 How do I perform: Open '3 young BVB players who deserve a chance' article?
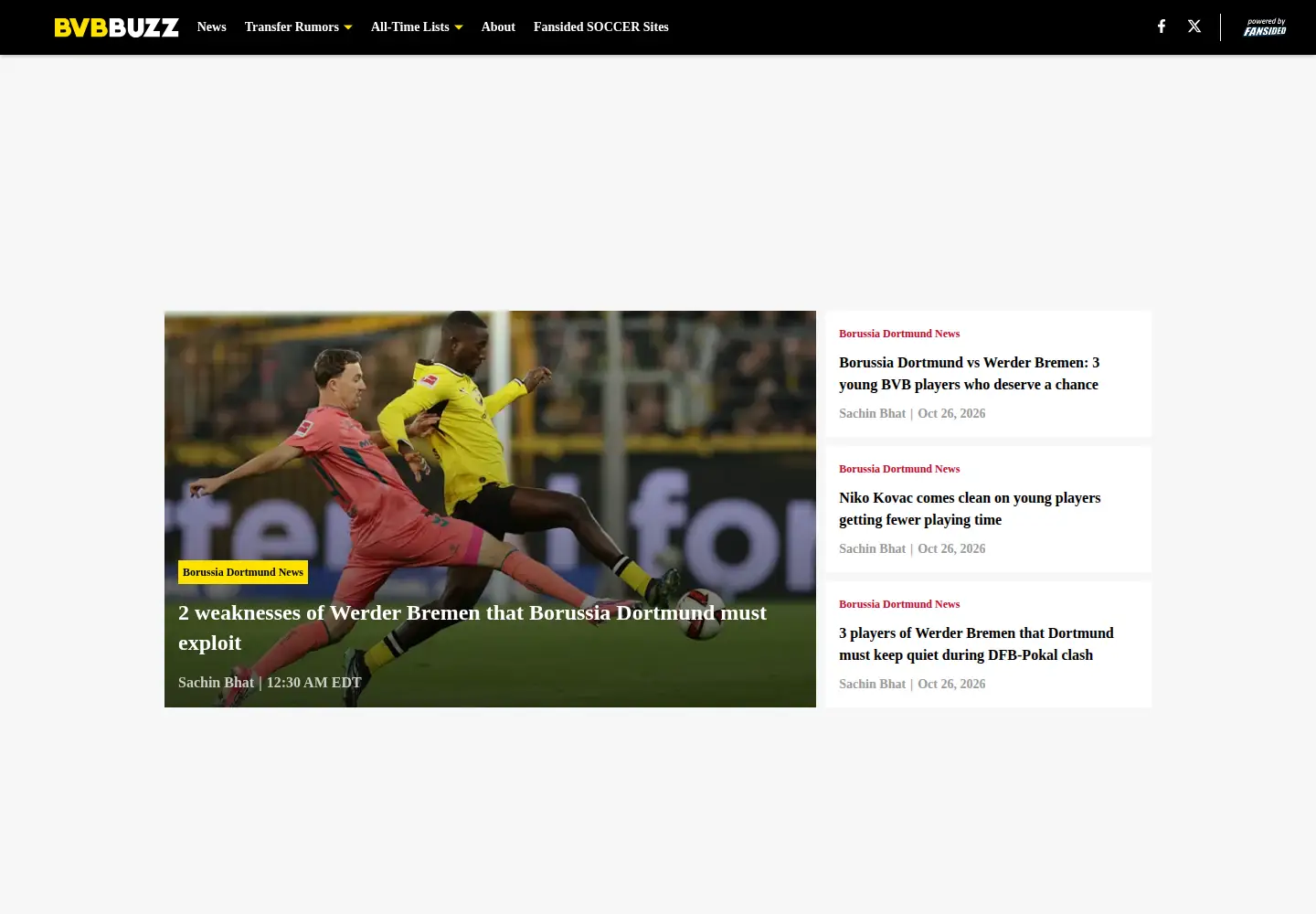click(x=969, y=374)
